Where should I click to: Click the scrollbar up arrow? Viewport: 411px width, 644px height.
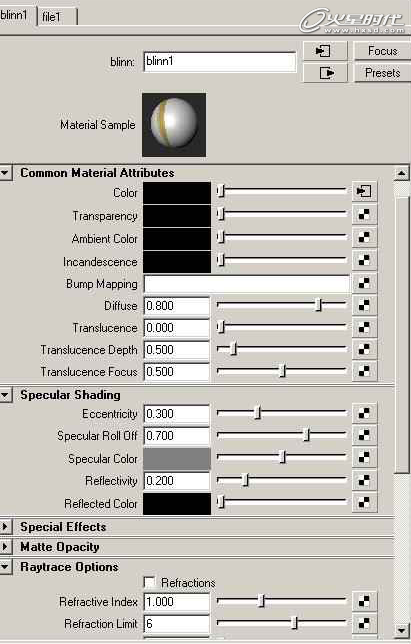coord(402,173)
